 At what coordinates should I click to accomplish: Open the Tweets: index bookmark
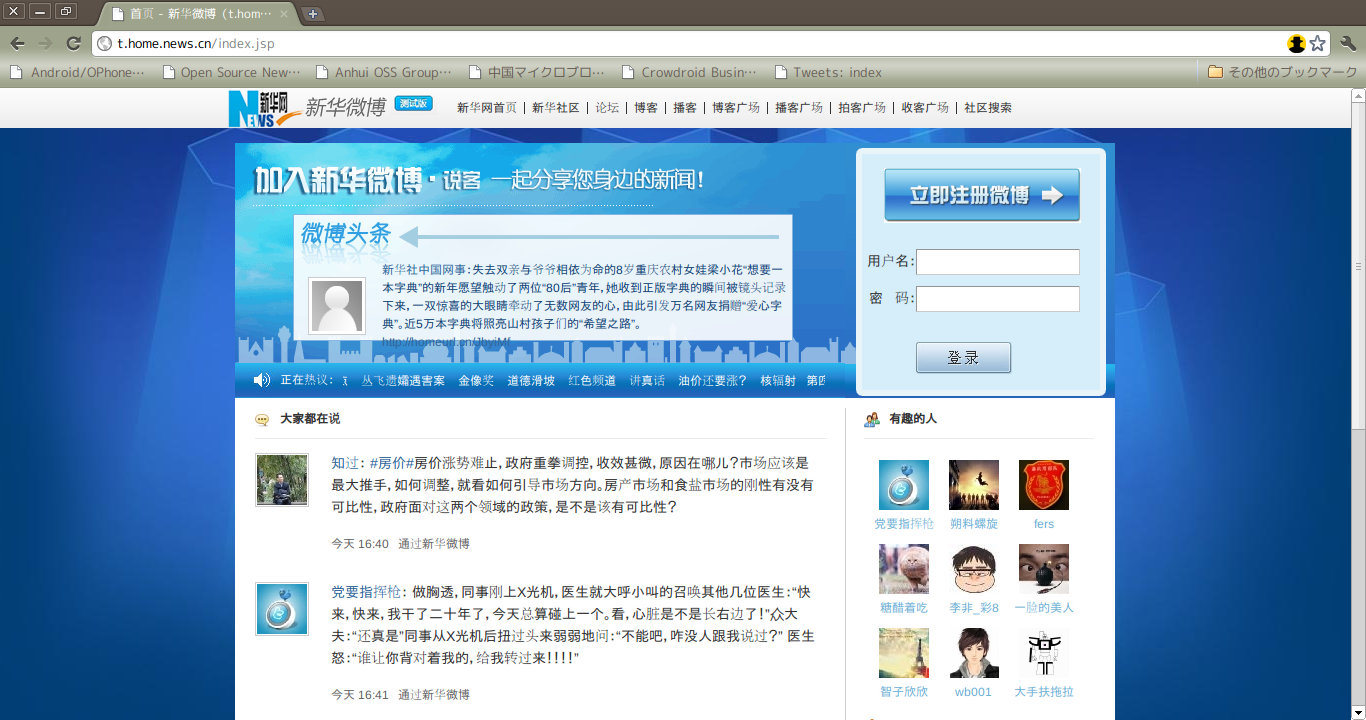[x=828, y=72]
